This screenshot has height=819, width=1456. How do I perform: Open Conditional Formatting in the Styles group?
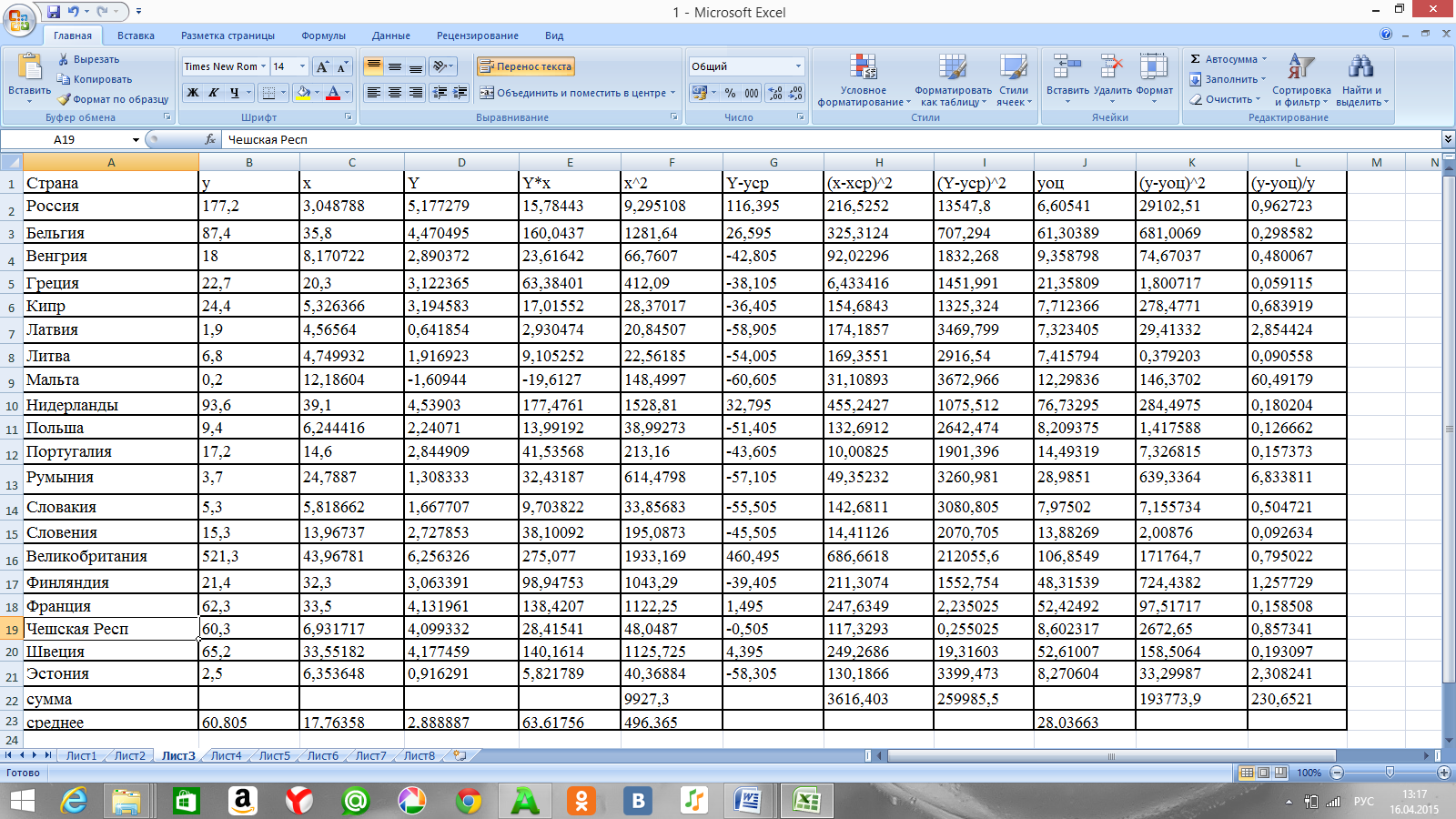[863, 80]
